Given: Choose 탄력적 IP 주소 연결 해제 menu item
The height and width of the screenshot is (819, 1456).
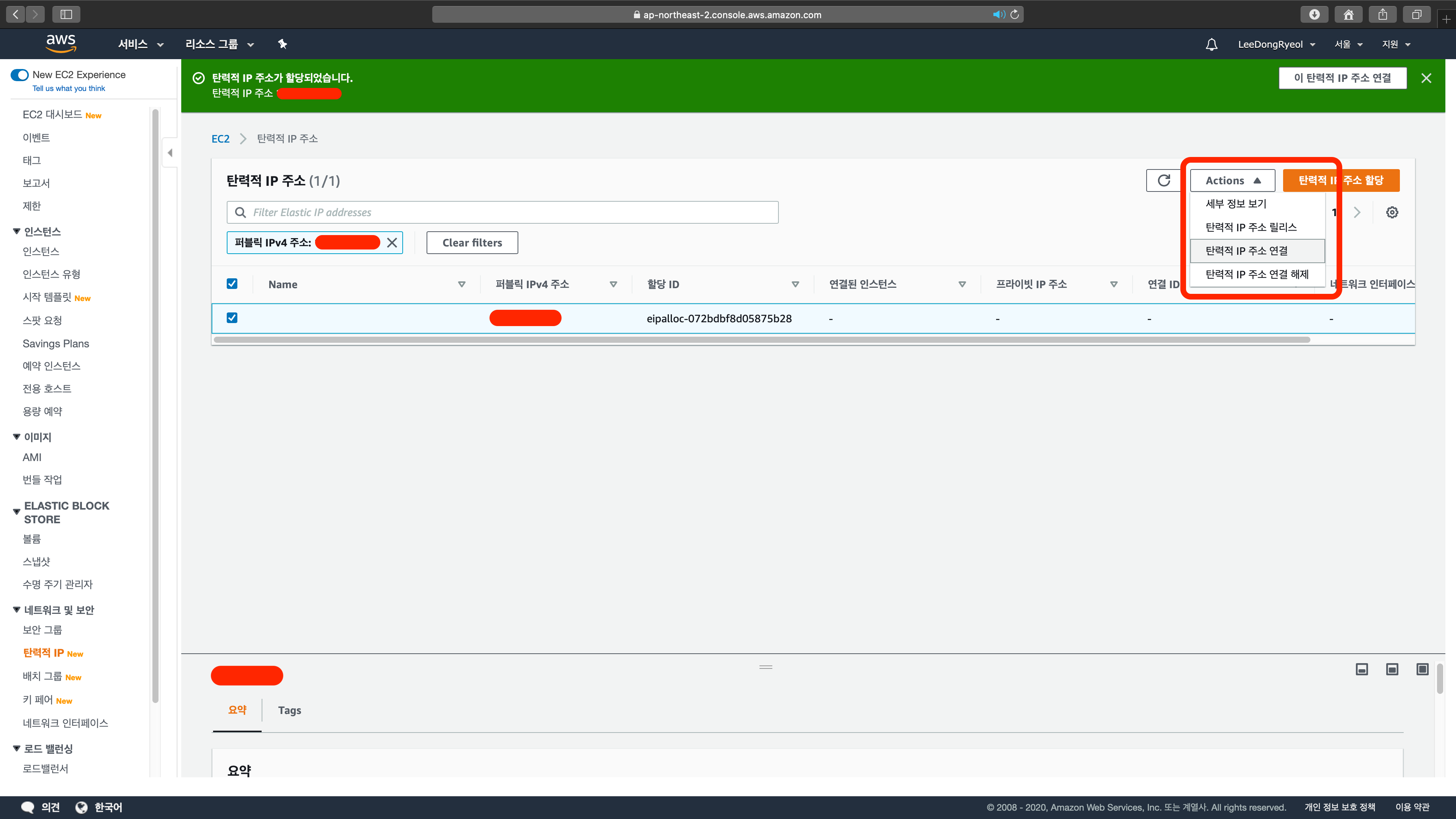Looking at the screenshot, I should pyautogui.click(x=1257, y=274).
